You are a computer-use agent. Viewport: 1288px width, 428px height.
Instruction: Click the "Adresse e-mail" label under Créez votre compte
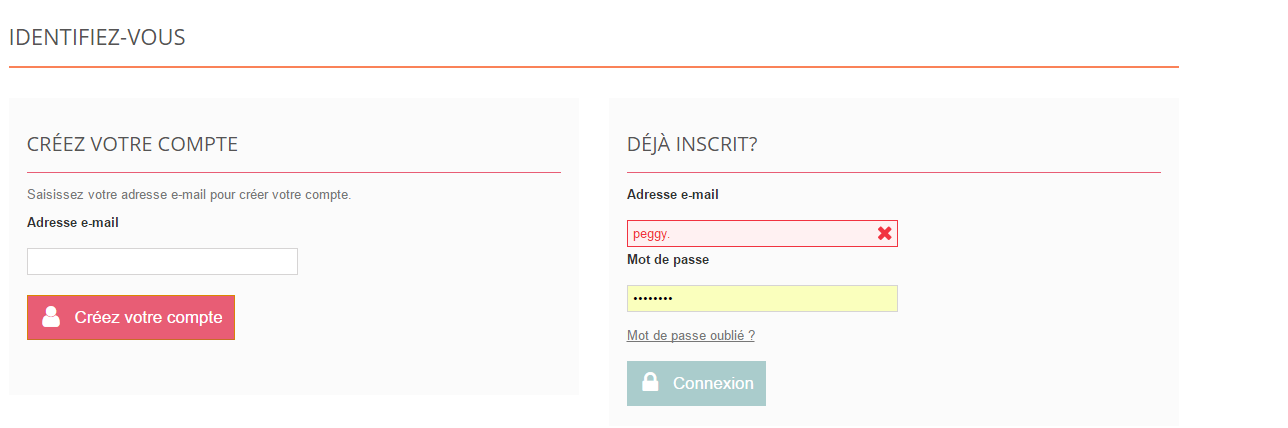coord(73,222)
